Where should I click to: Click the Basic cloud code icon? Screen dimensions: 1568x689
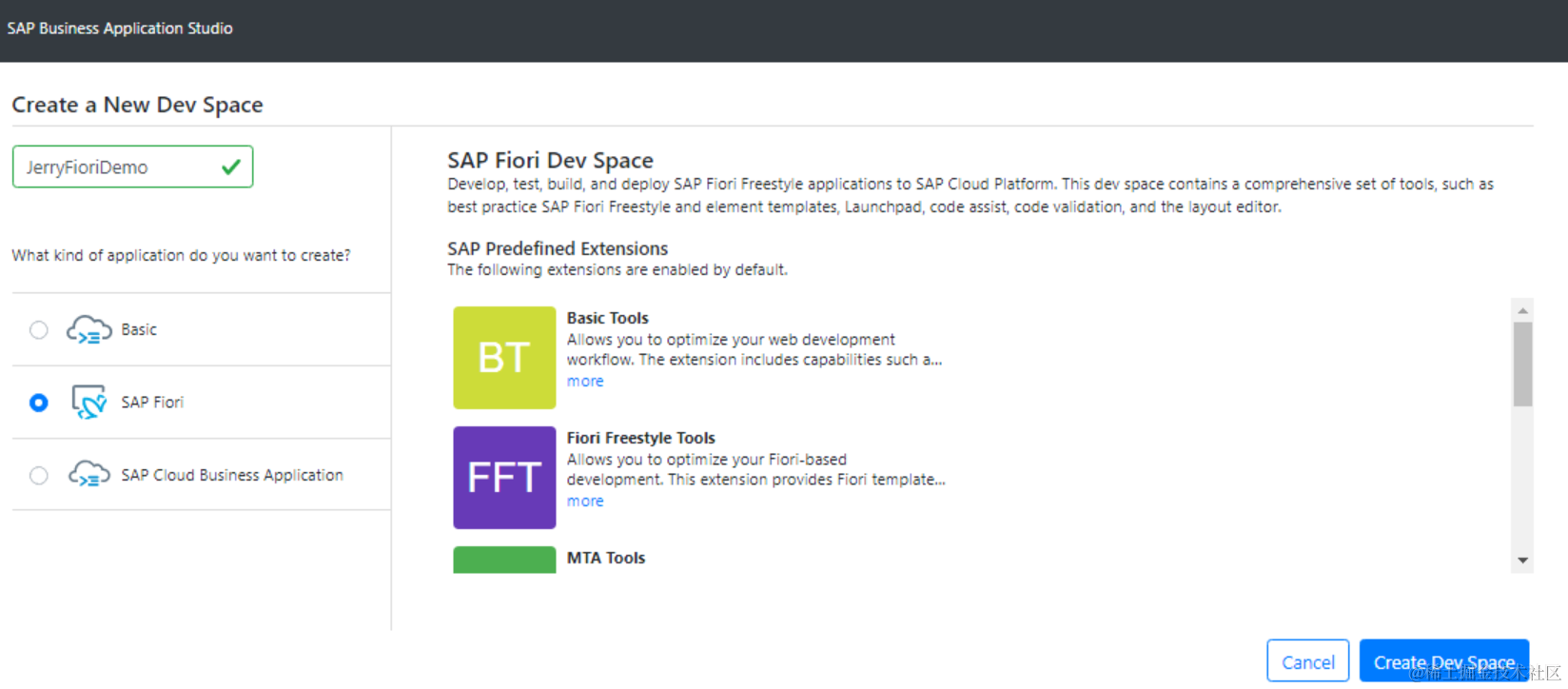(x=88, y=330)
